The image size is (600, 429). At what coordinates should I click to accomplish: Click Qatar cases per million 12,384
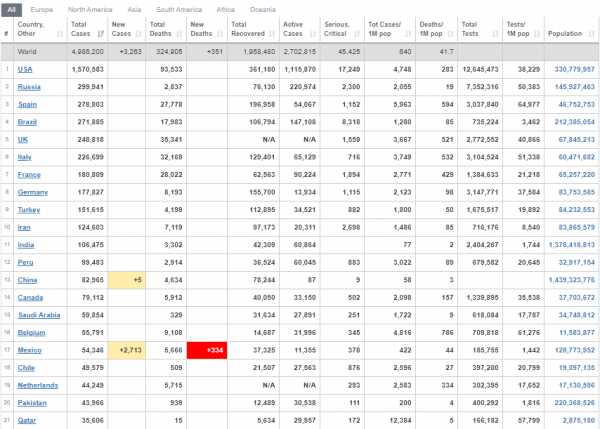click(x=400, y=421)
